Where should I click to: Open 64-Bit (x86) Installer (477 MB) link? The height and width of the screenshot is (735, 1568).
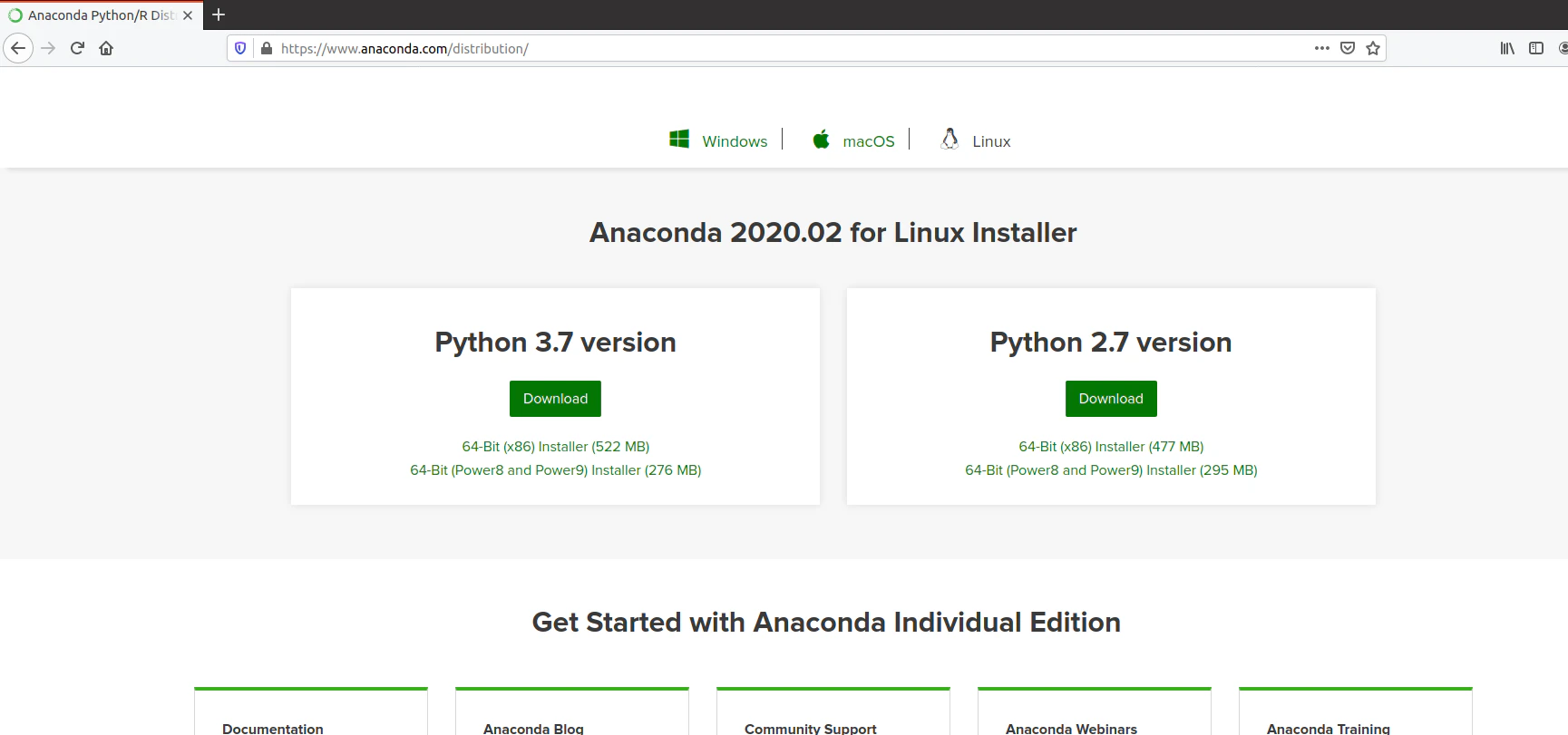point(1111,447)
